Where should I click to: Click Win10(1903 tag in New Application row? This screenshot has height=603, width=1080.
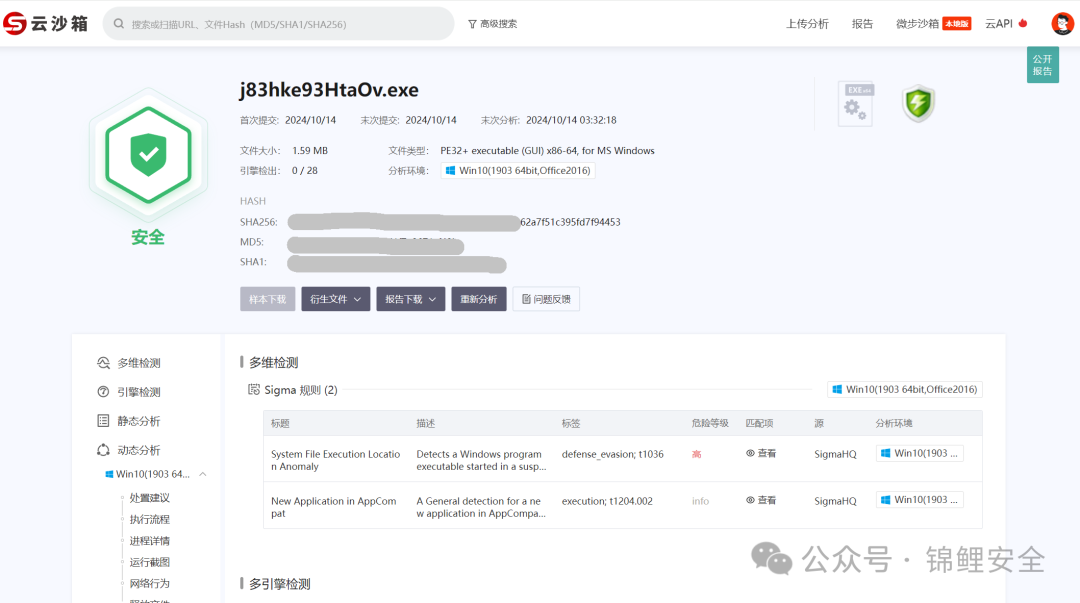[920, 500]
